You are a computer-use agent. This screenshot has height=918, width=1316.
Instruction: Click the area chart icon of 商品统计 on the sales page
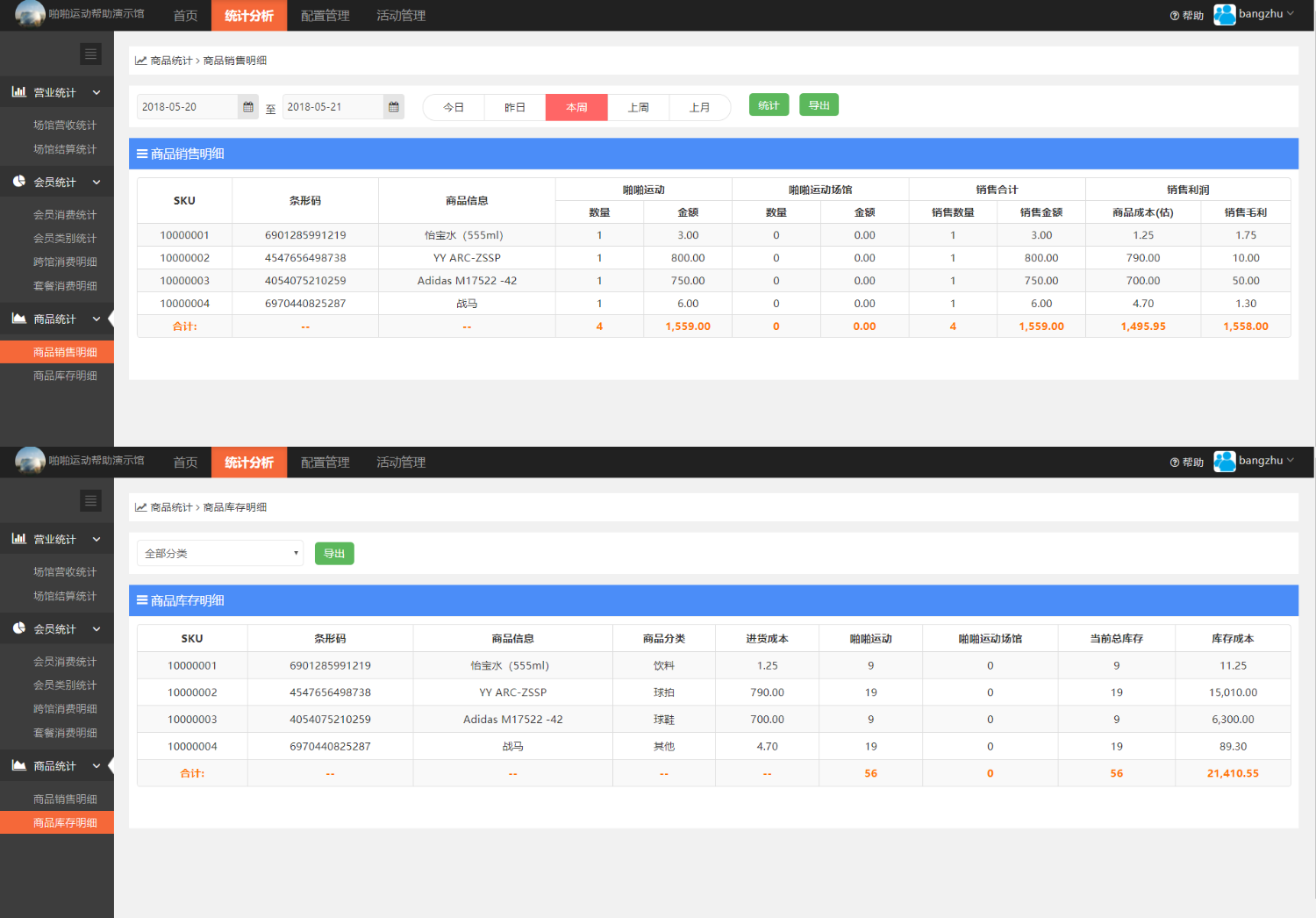click(18, 318)
